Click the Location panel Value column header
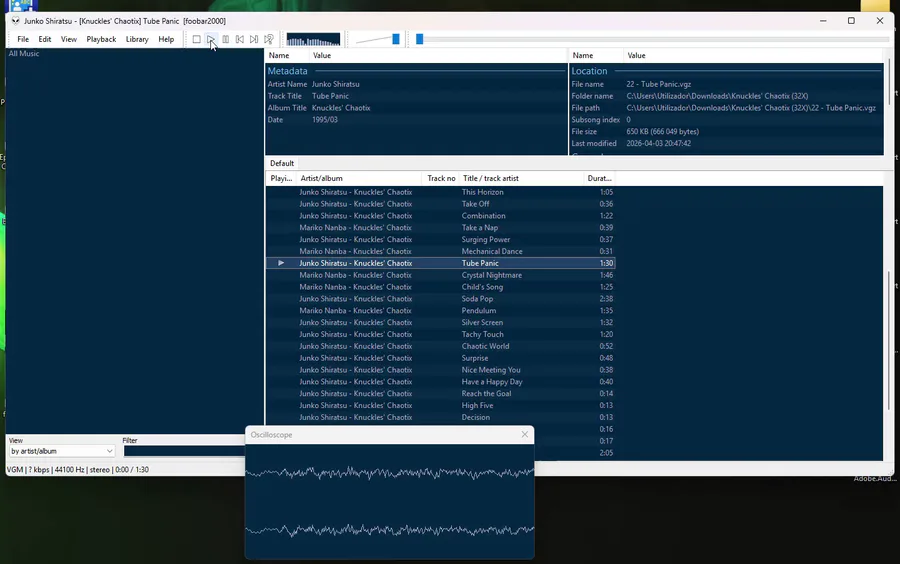 point(753,56)
